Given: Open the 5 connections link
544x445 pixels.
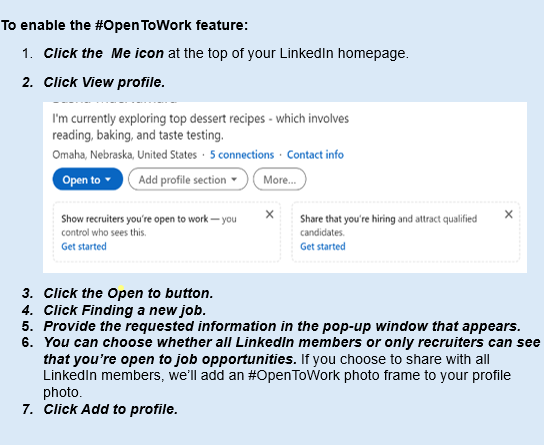Looking at the screenshot, I should tap(242, 155).
